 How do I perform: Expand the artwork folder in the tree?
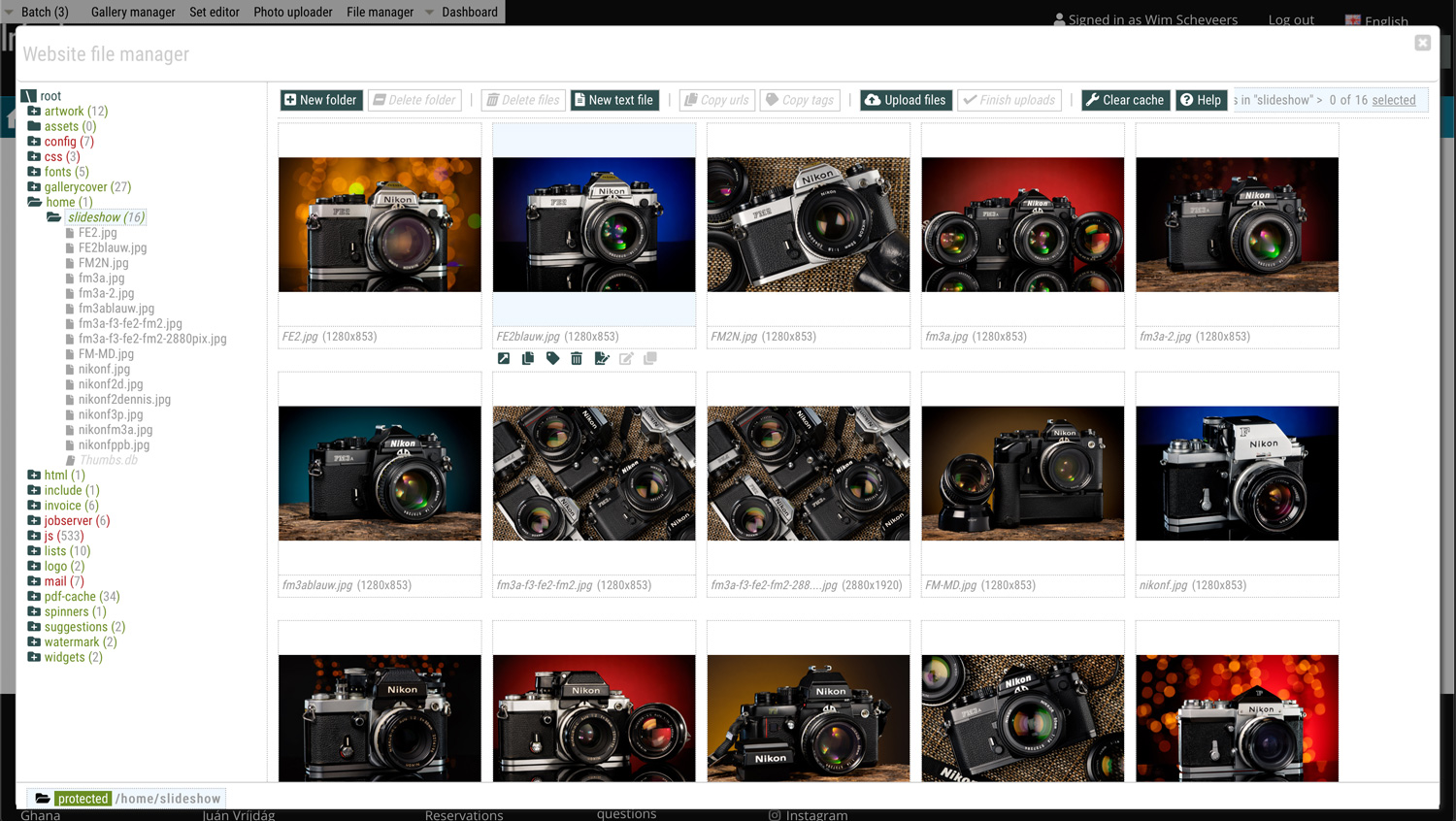click(34, 112)
